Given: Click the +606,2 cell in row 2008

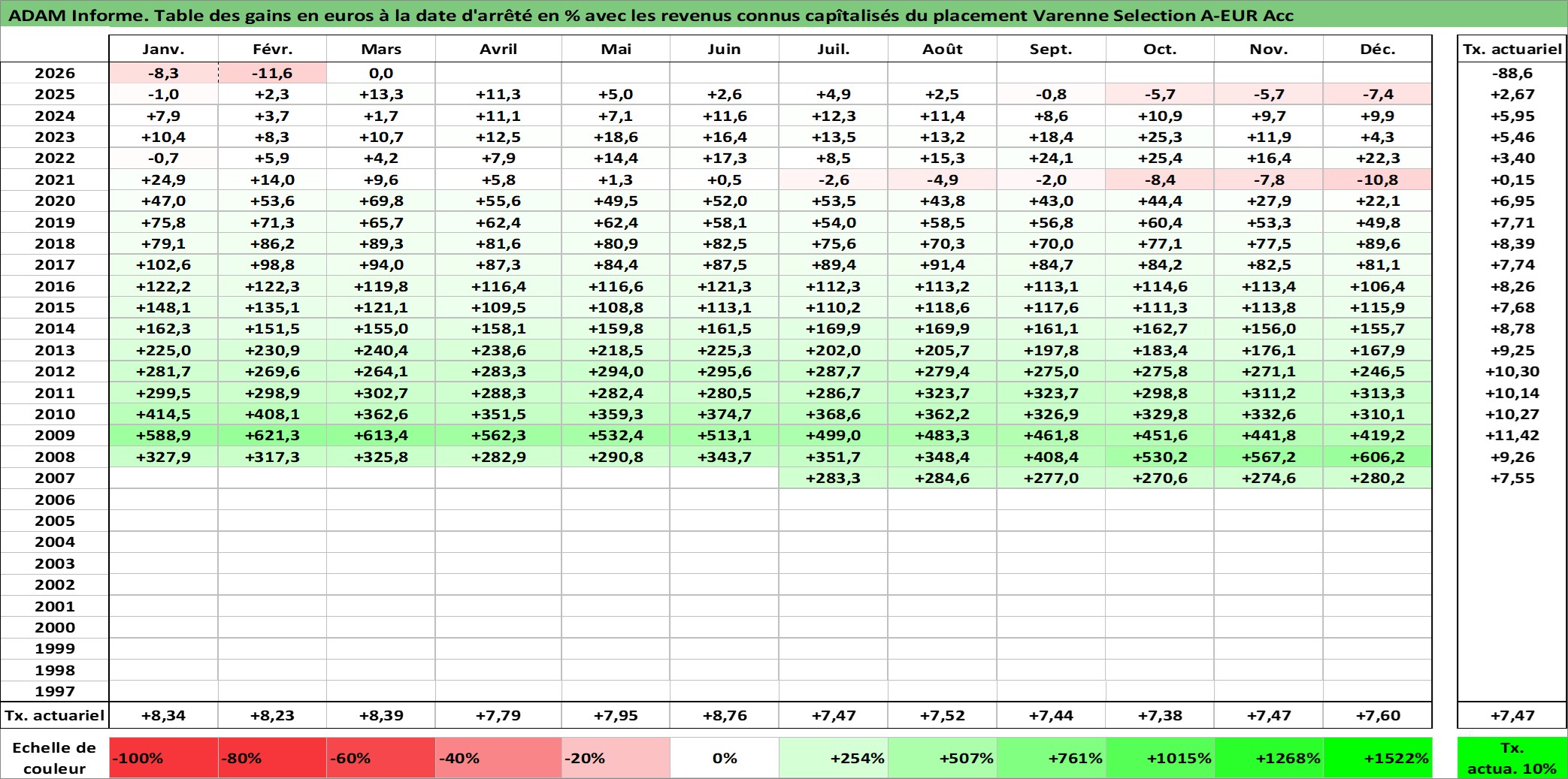Looking at the screenshot, I should (x=1378, y=457).
